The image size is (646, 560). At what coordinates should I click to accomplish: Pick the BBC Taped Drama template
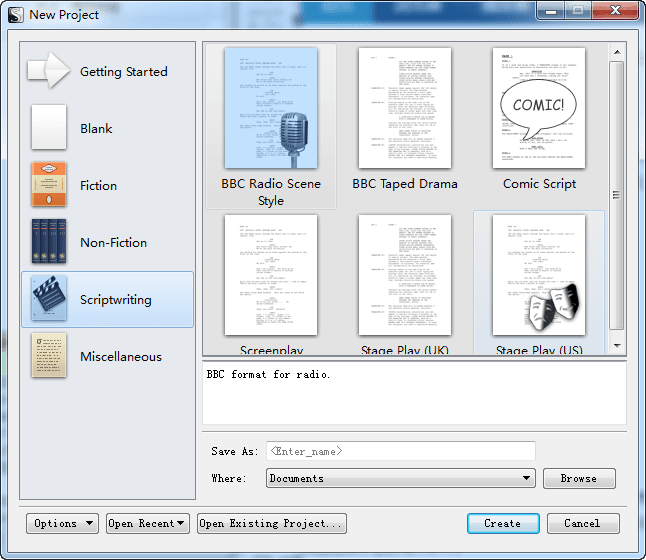[405, 109]
